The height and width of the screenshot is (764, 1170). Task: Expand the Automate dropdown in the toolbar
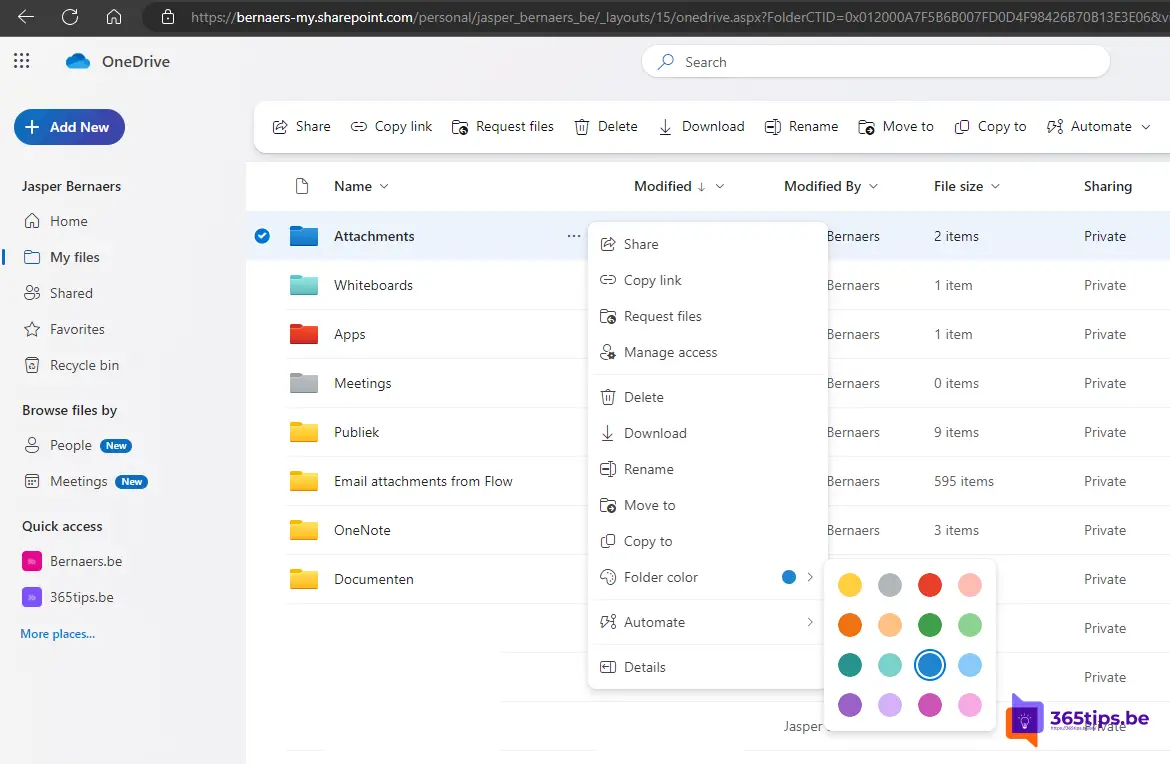tap(1146, 127)
